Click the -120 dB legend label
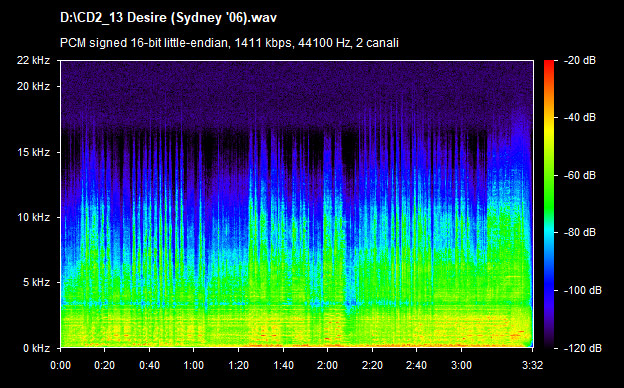Screen dimensions: 624x388 pyautogui.click(x=583, y=348)
